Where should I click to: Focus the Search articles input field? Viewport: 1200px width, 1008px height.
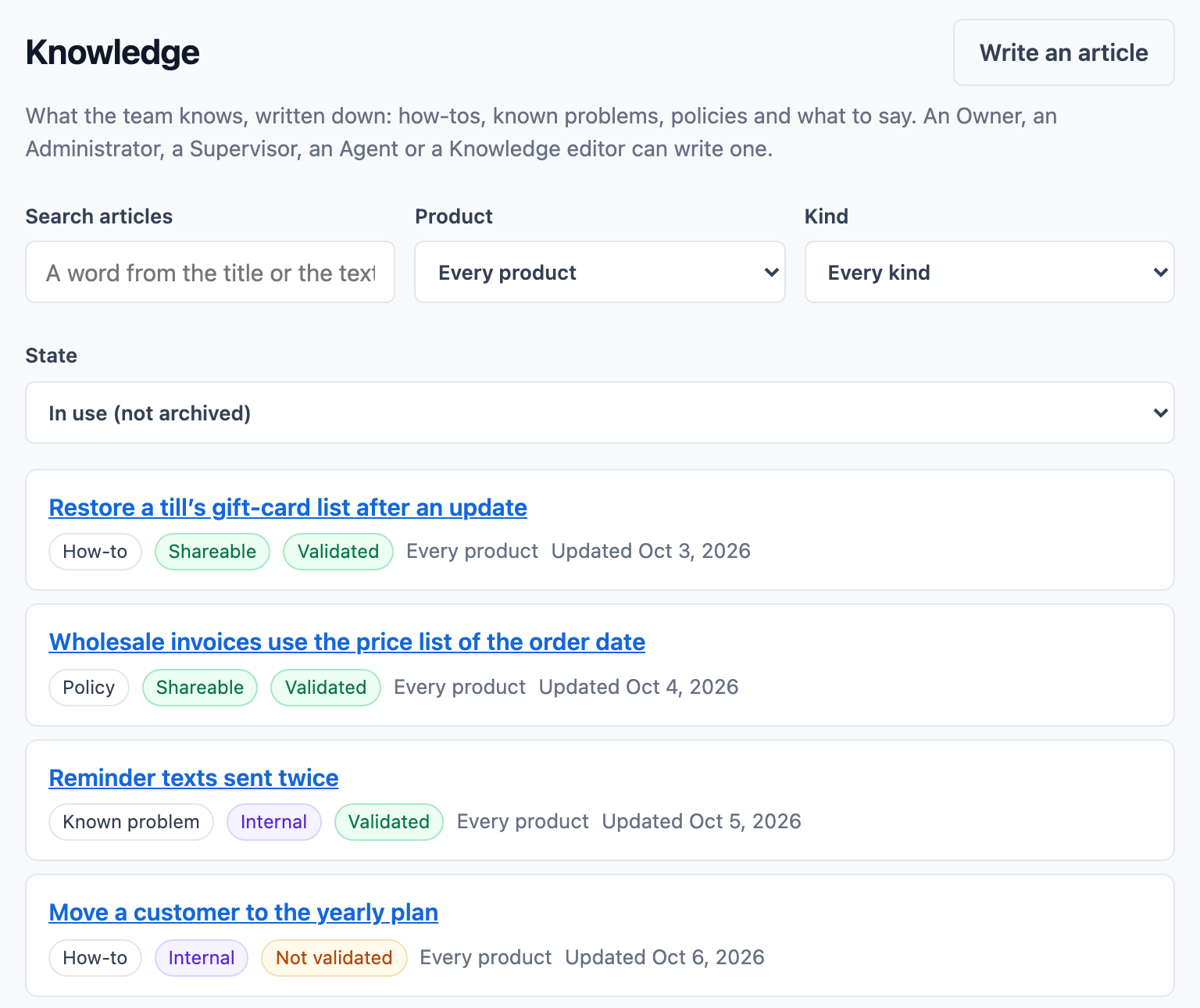[210, 272]
